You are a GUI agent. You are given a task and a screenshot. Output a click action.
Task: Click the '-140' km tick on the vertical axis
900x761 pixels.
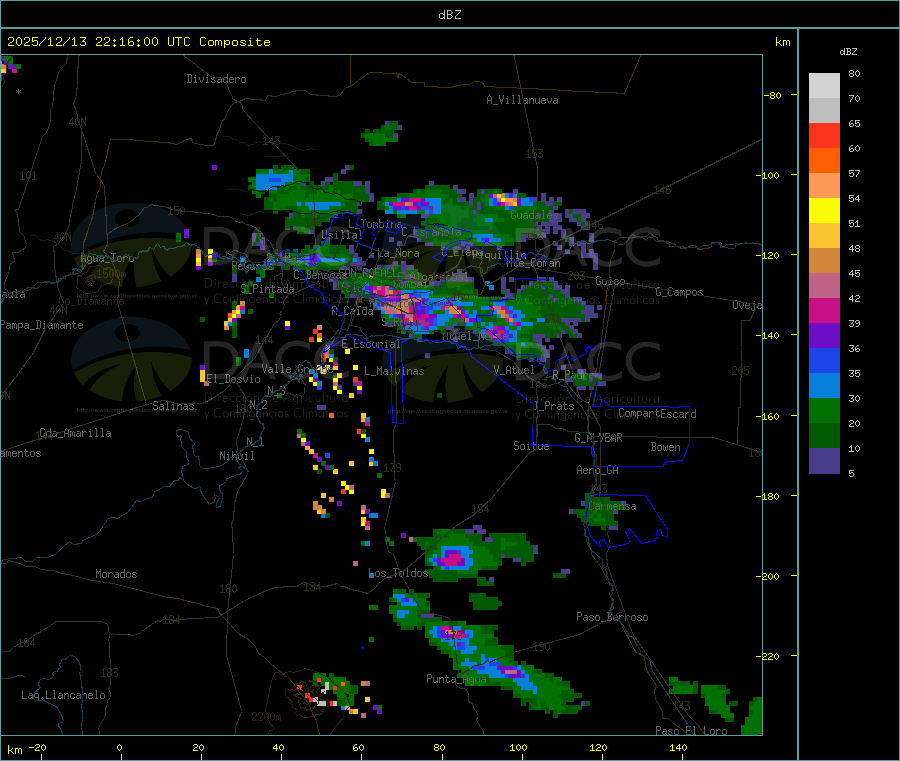pyautogui.click(x=770, y=336)
